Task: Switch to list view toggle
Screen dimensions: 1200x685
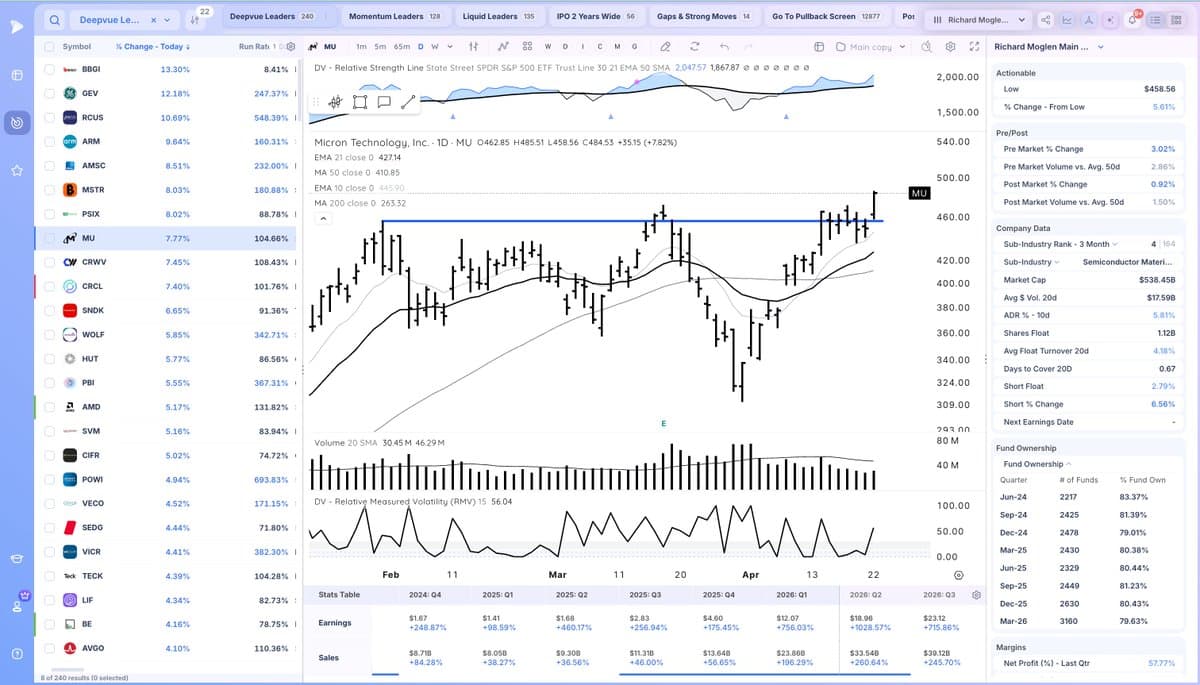Action: [1157, 19]
